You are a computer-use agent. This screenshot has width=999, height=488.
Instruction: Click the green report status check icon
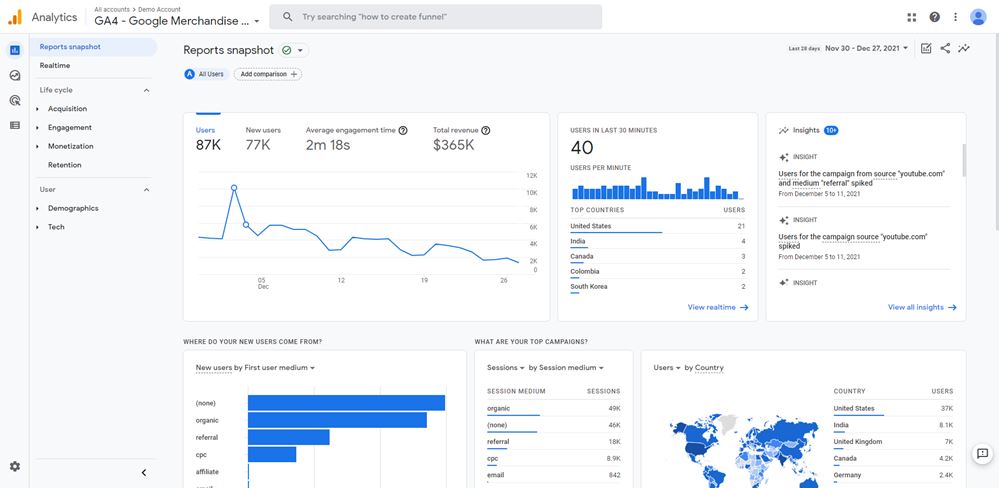(287, 50)
